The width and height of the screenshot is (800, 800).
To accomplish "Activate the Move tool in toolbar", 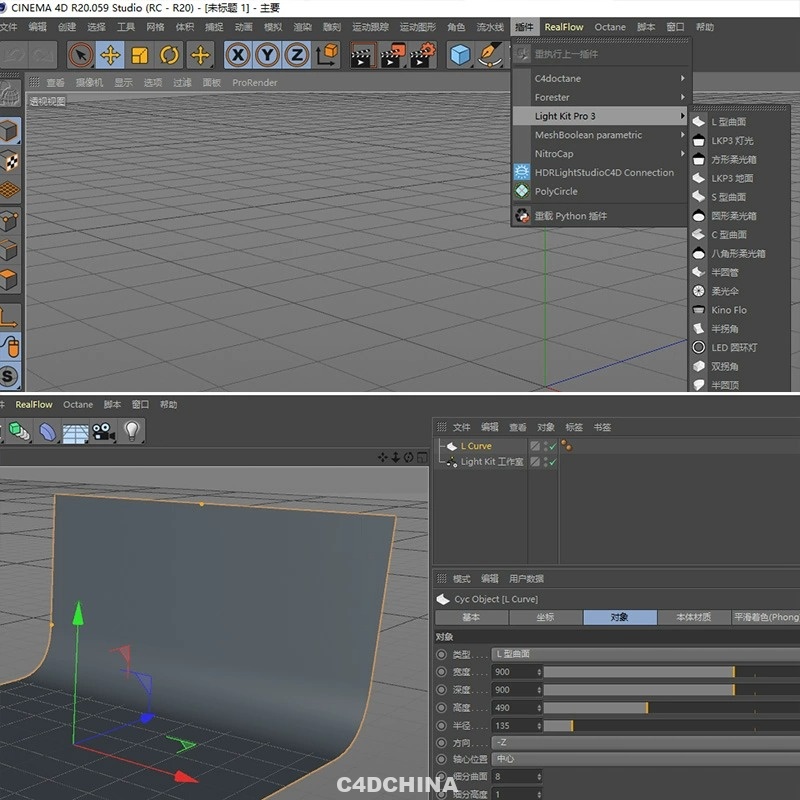I will coord(110,55).
